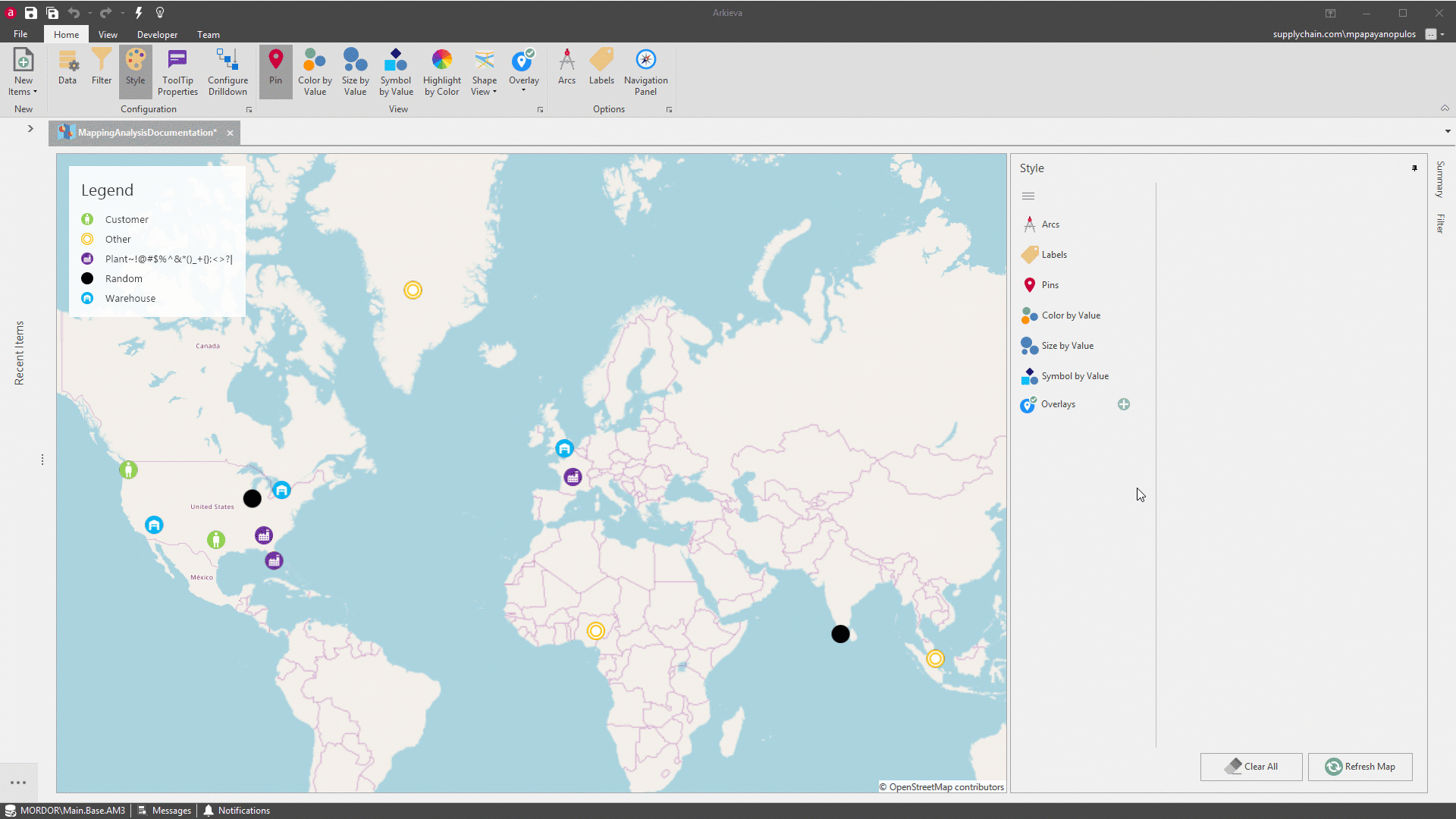Viewport: 1456px width, 819px height.
Task: Click the Other pin over Greenland
Action: tap(413, 290)
